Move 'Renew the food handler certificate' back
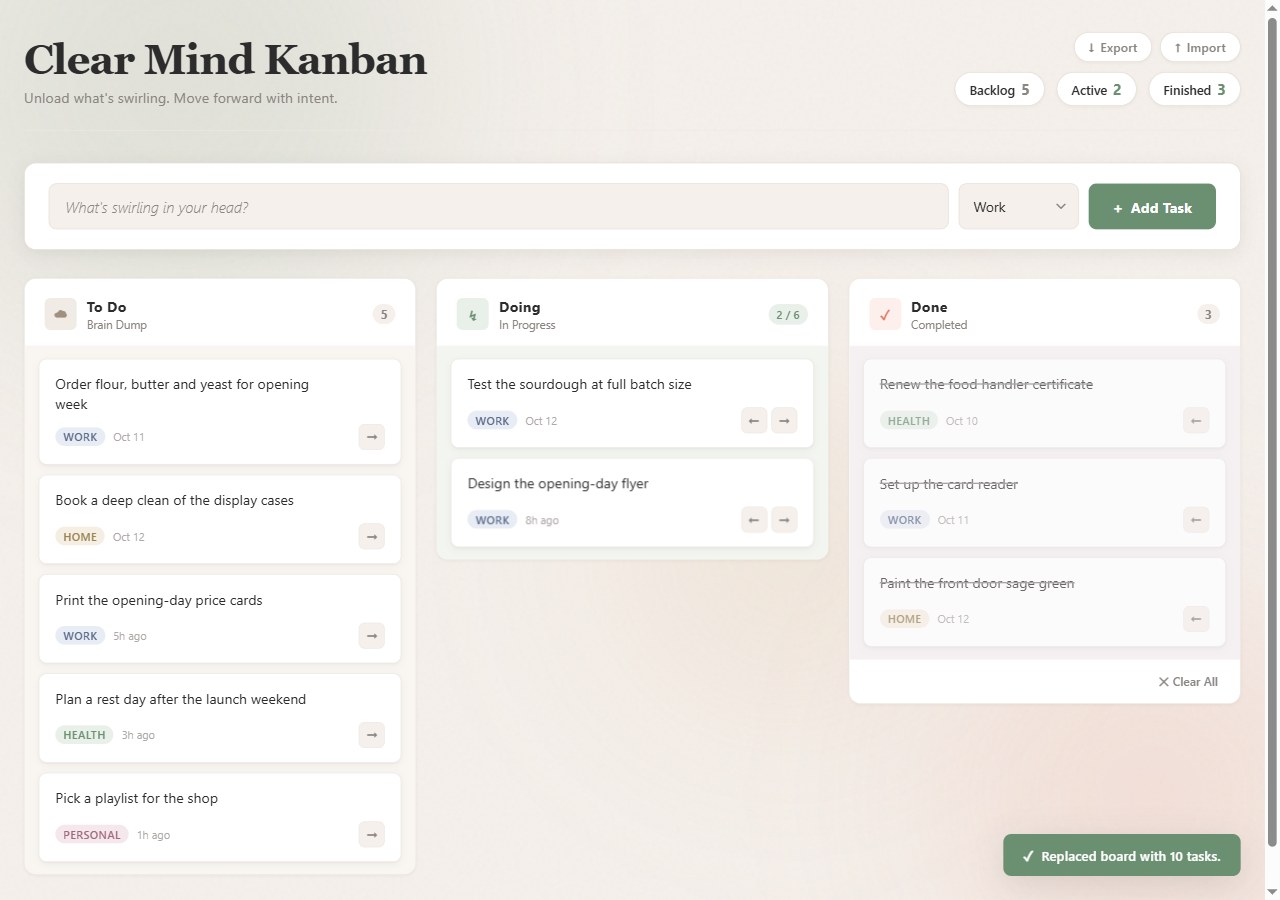This screenshot has width=1280, height=900. 1196,421
